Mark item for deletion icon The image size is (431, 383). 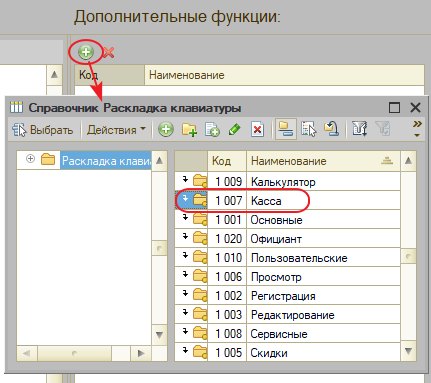257,130
